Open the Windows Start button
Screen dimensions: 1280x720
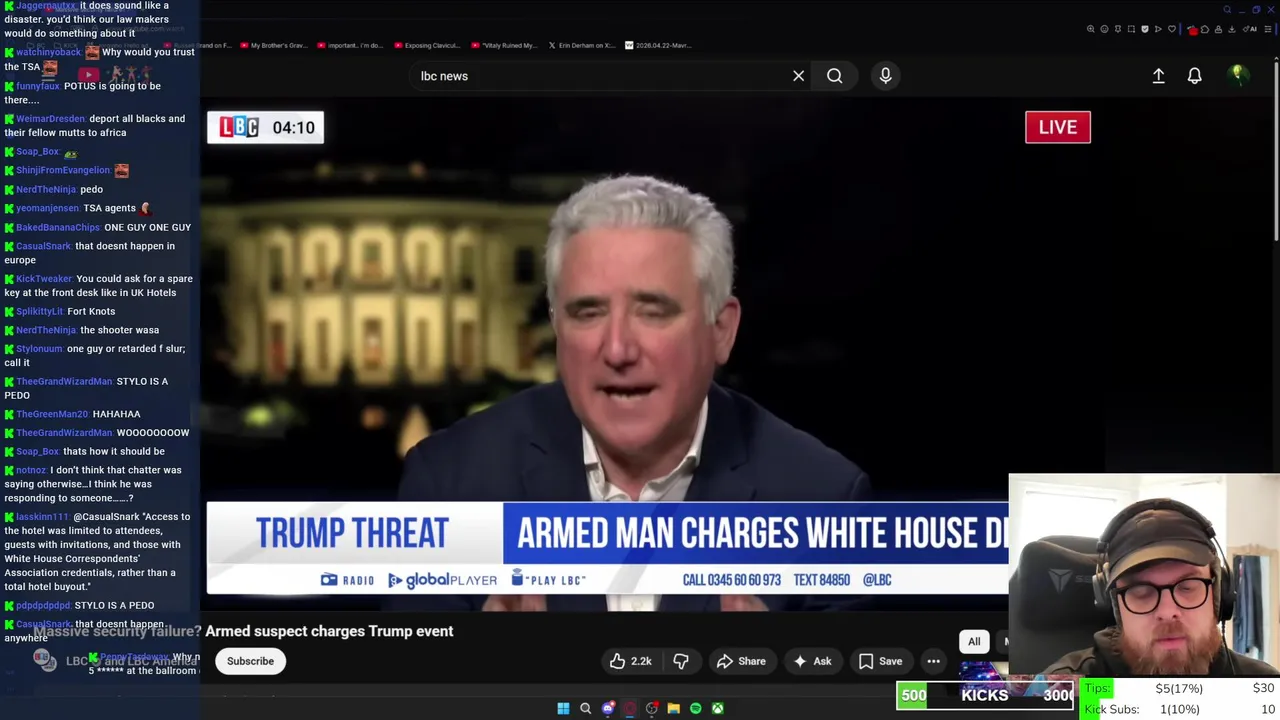563,708
